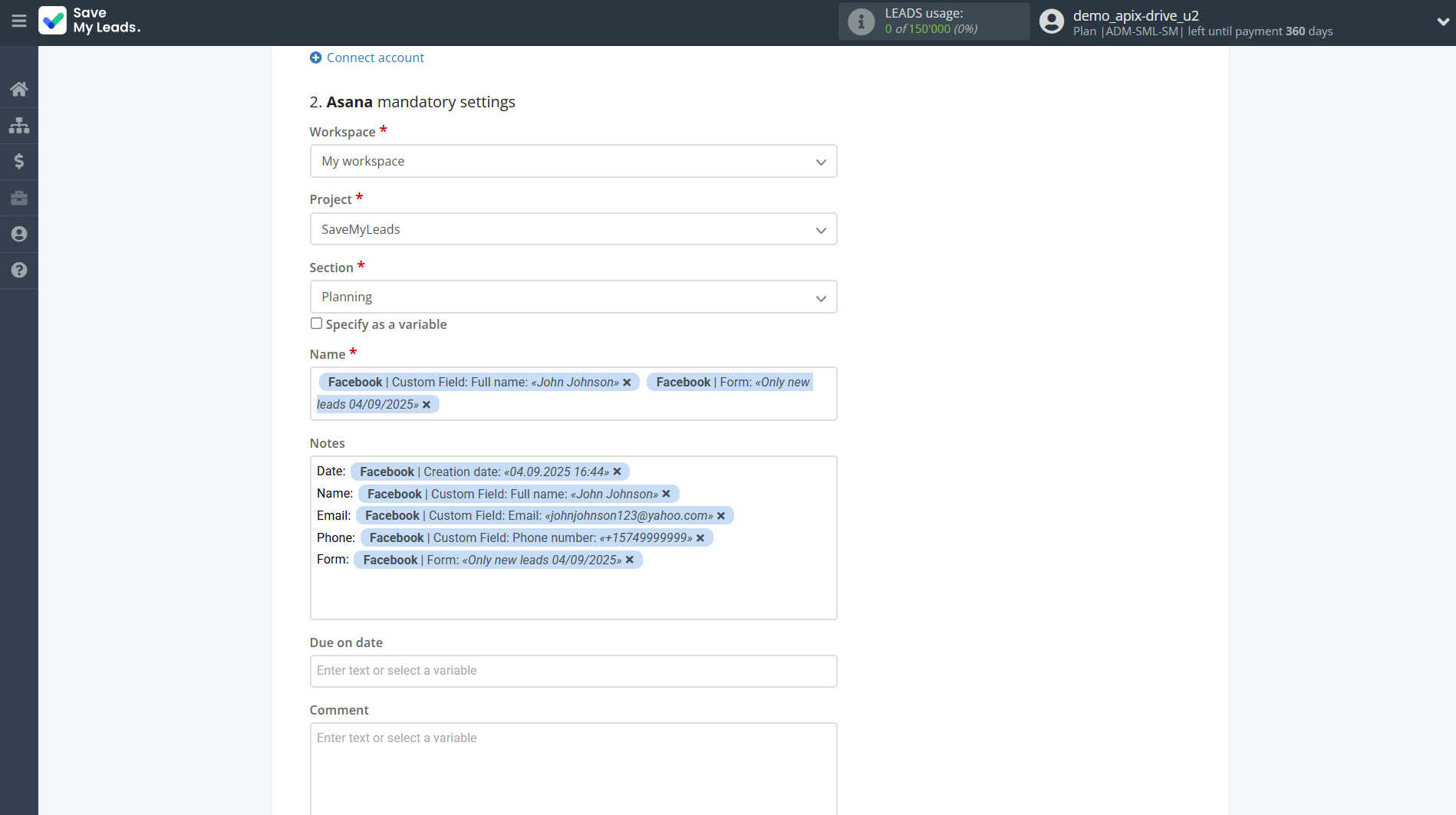Screen dimensions: 1456x815
Task: Enable the Specify as a variable checkbox
Action: (x=316, y=324)
